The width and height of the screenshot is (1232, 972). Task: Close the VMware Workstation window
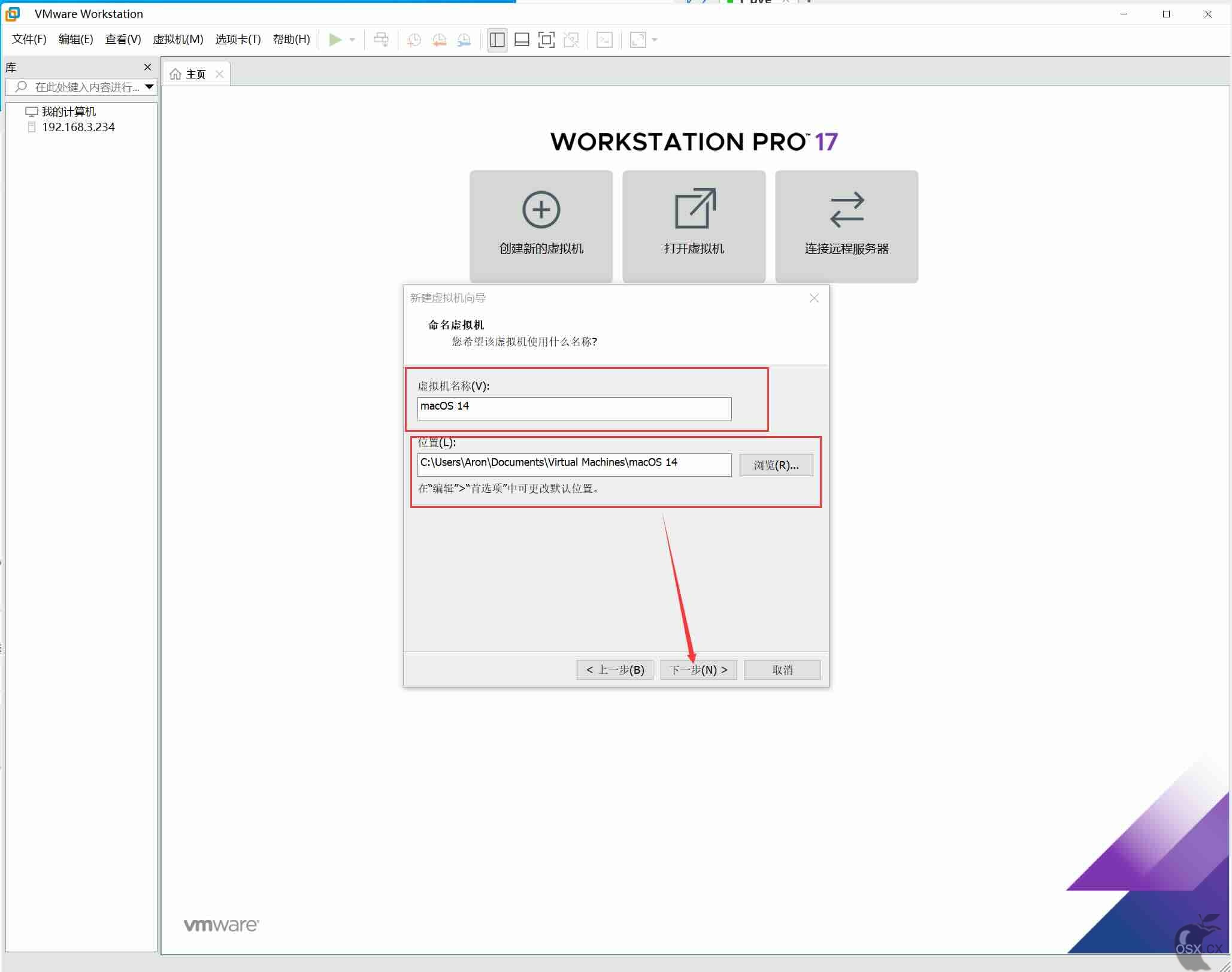[x=1208, y=14]
